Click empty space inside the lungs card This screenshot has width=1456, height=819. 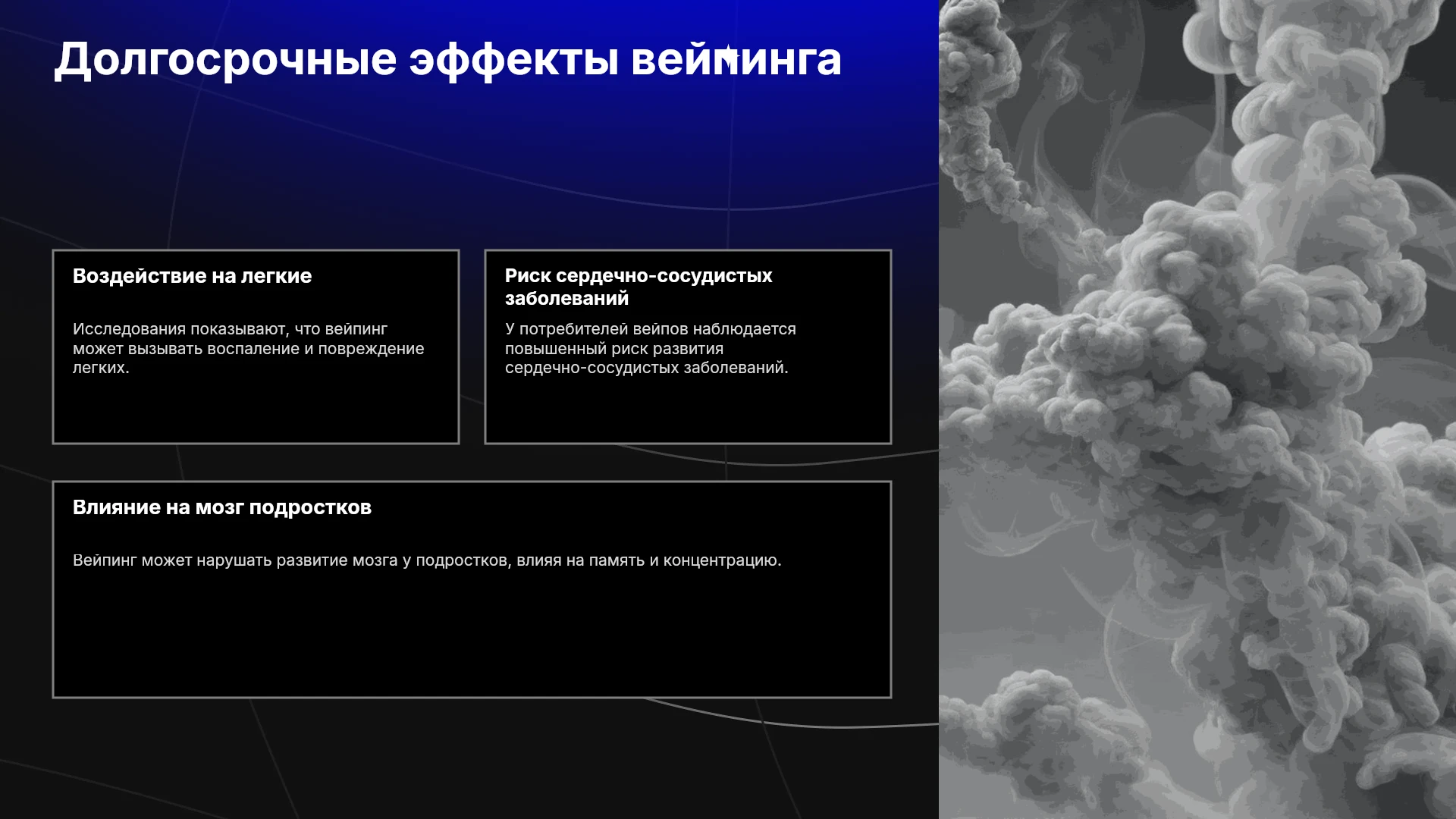coord(256,411)
